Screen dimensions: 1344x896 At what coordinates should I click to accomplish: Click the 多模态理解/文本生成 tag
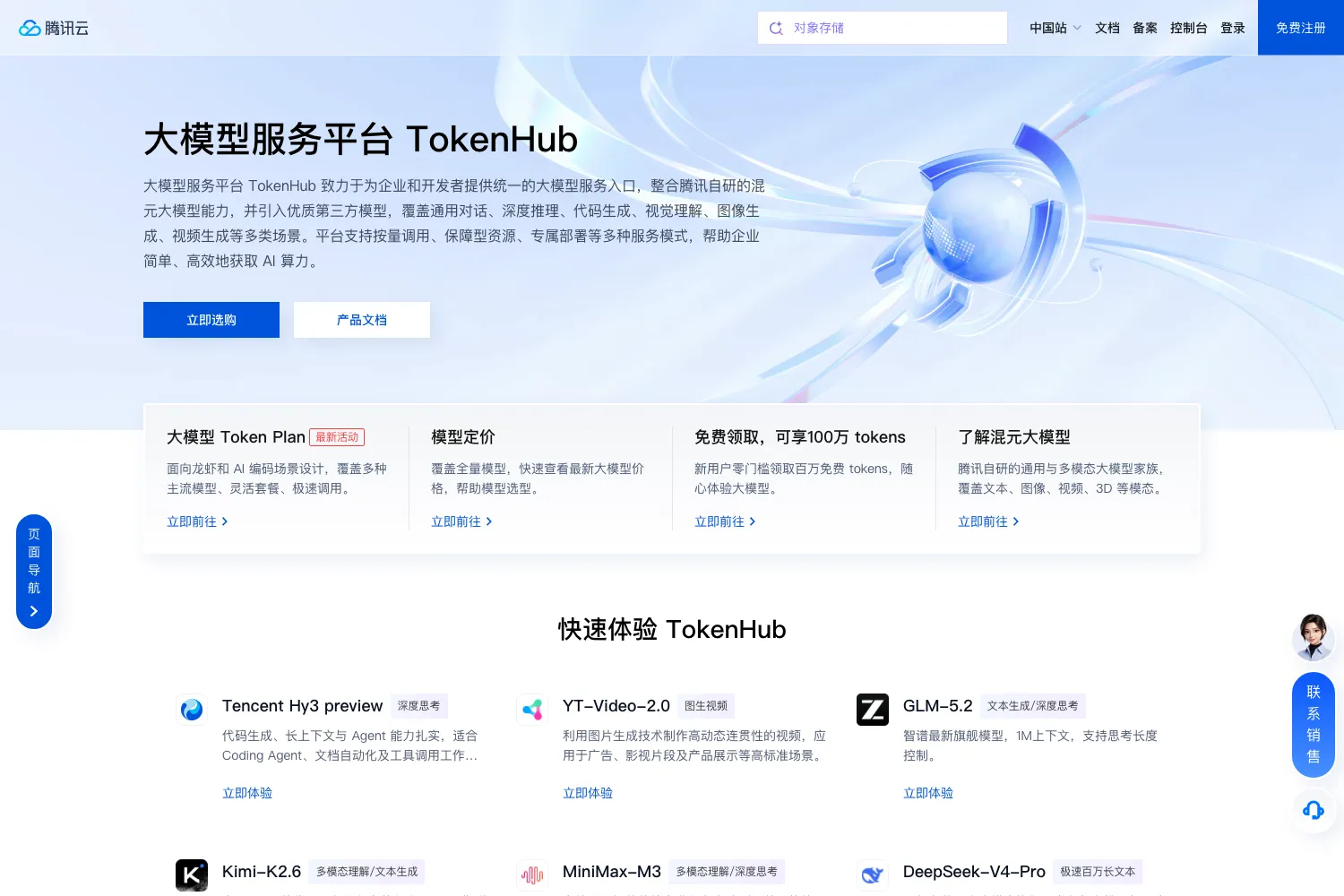click(367, 872)
